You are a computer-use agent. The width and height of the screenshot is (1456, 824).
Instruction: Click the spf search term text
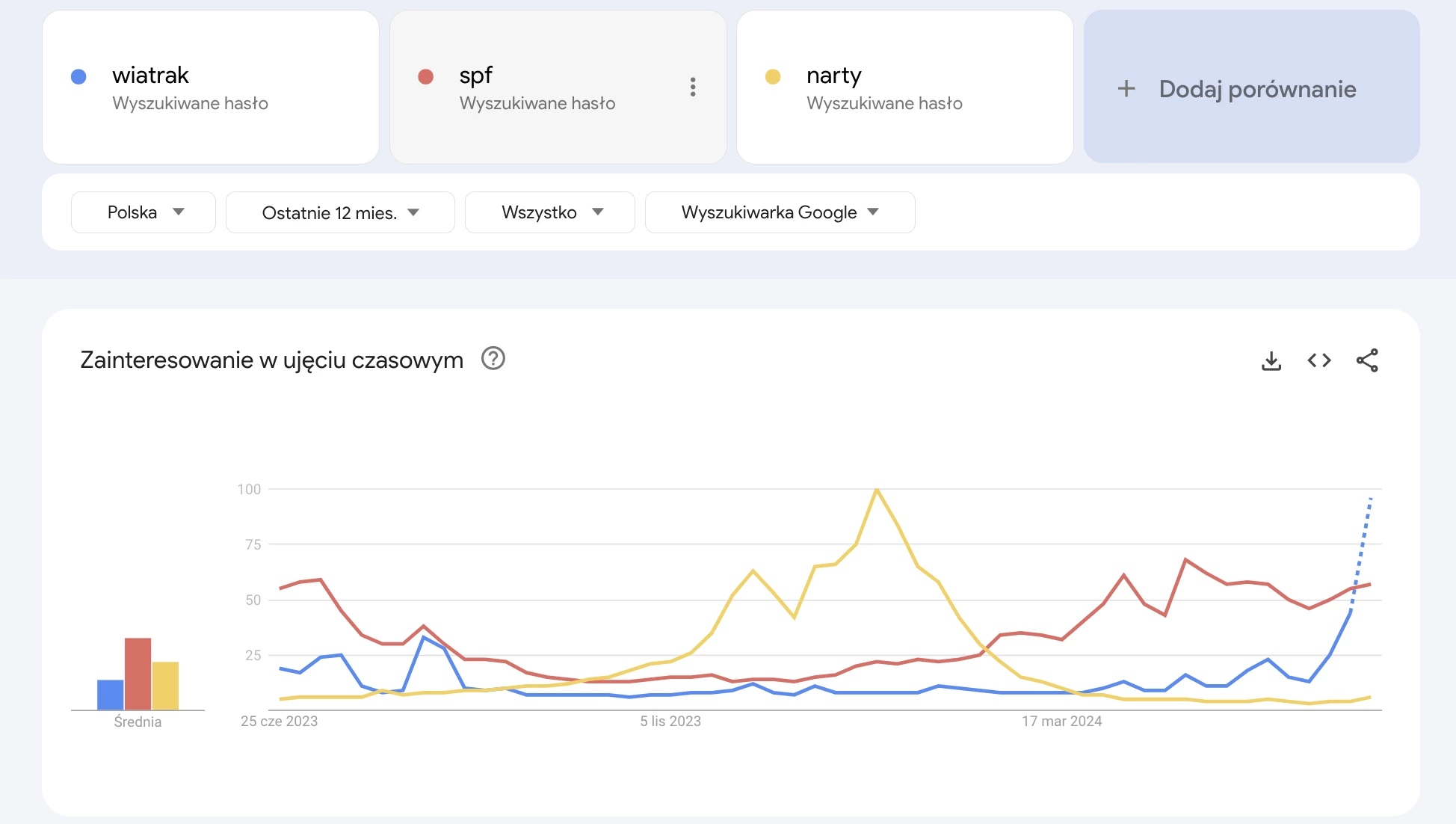[x=475, y=76]
